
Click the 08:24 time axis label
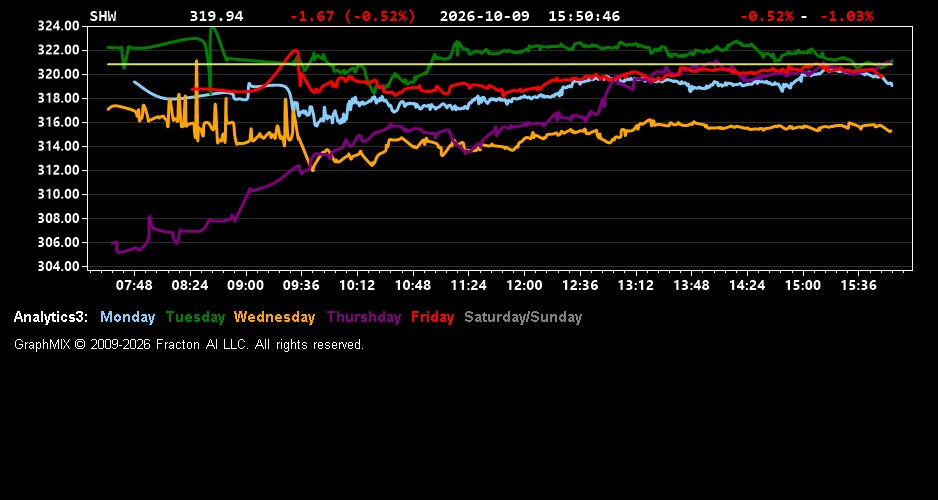[190, 285]
